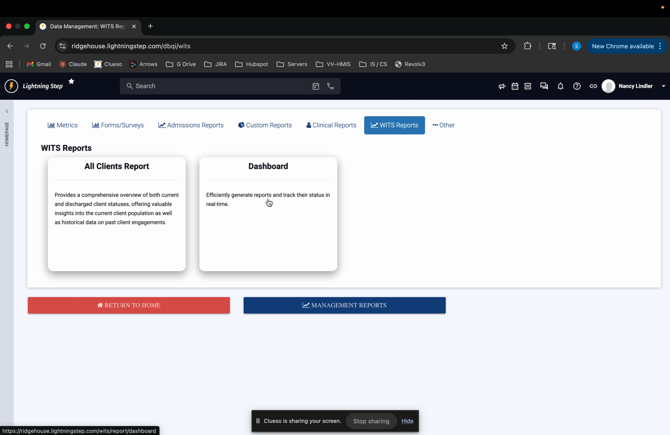
Task: Expand the collapsed Homepage sidebar arrow
Action: [7, 111]
